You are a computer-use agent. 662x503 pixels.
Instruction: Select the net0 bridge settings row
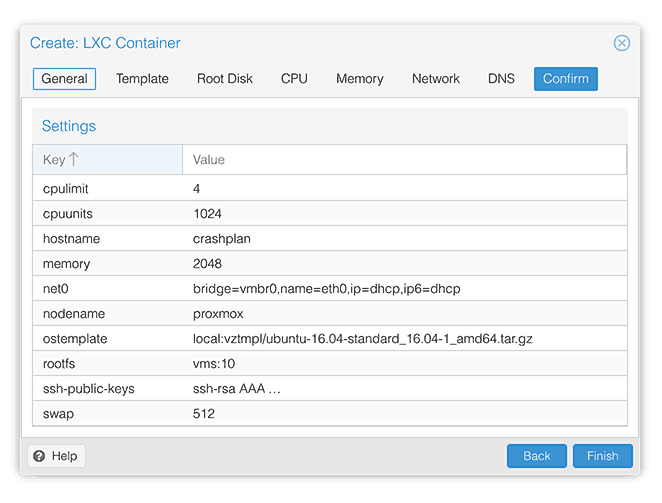pos(330,289)
